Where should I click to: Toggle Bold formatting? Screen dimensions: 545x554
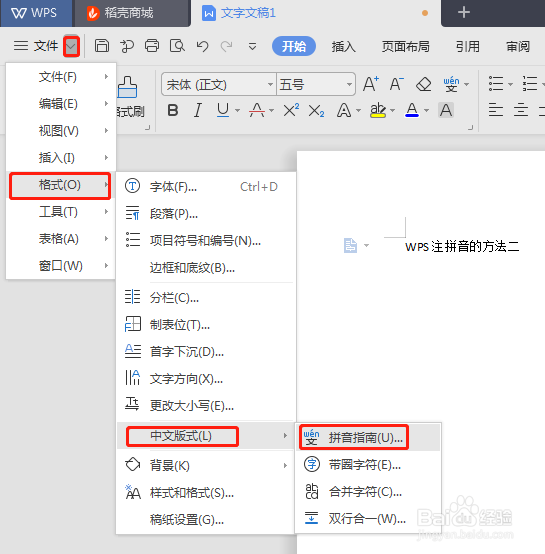pyautogui.click(x=173, y=111)
